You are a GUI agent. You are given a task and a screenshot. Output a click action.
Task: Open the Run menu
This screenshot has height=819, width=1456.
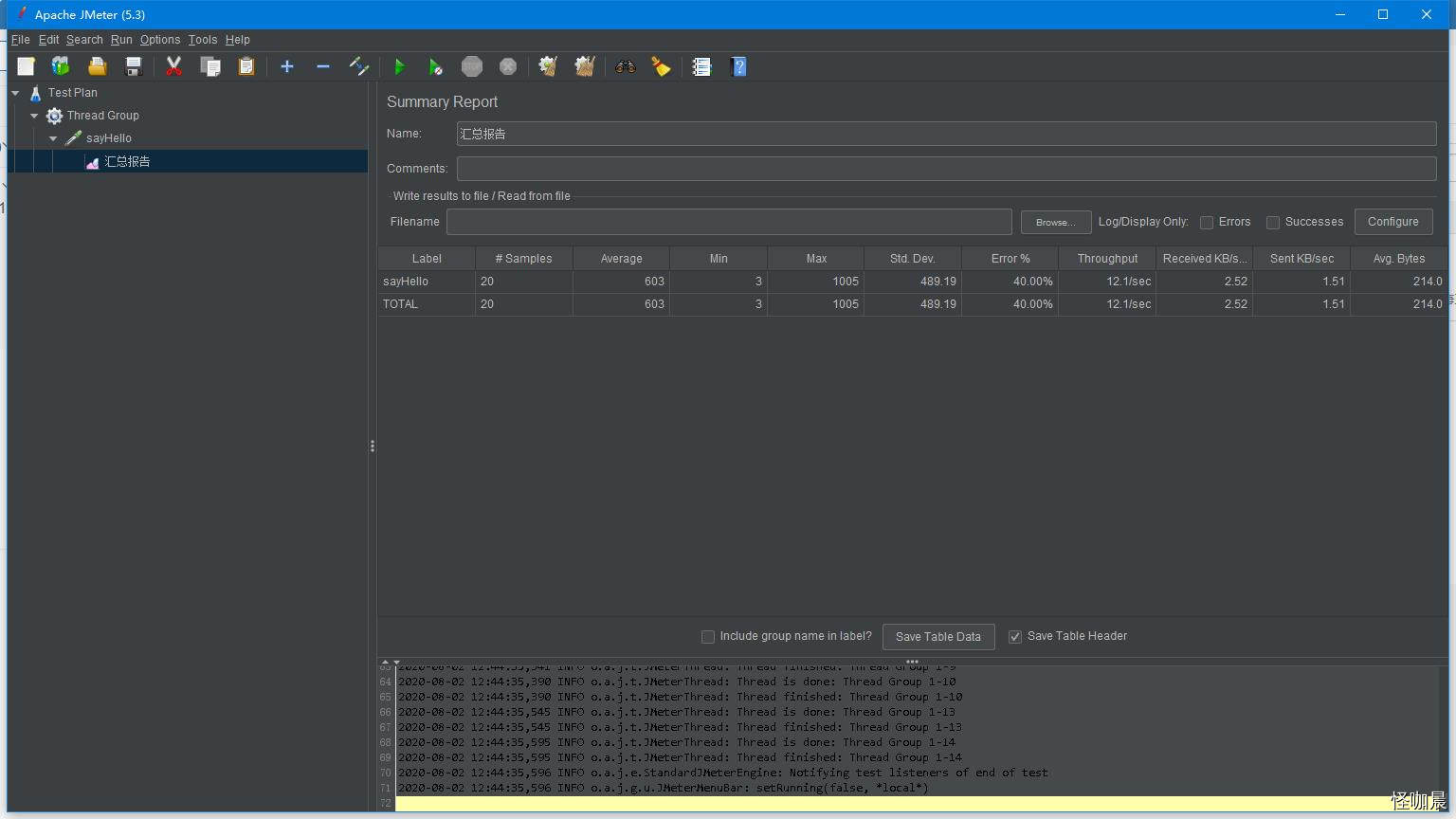(x=121, y=40)
